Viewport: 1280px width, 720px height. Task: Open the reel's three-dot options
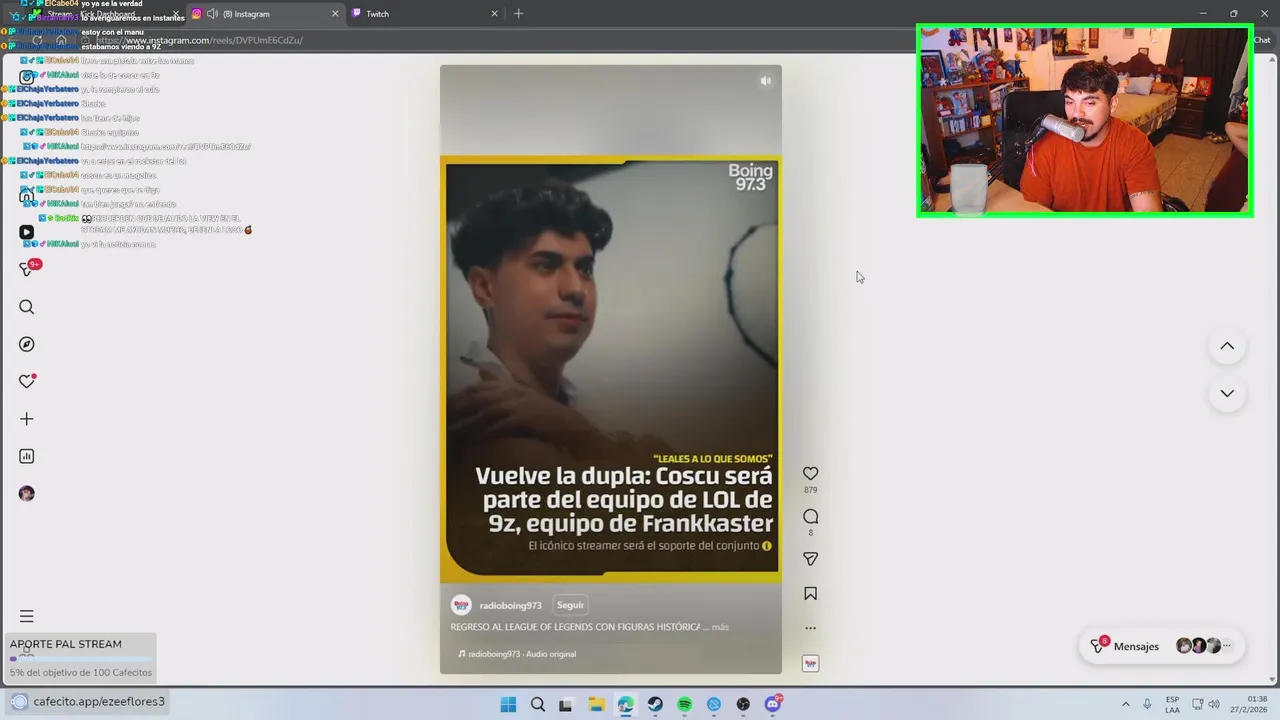(810, 628)
